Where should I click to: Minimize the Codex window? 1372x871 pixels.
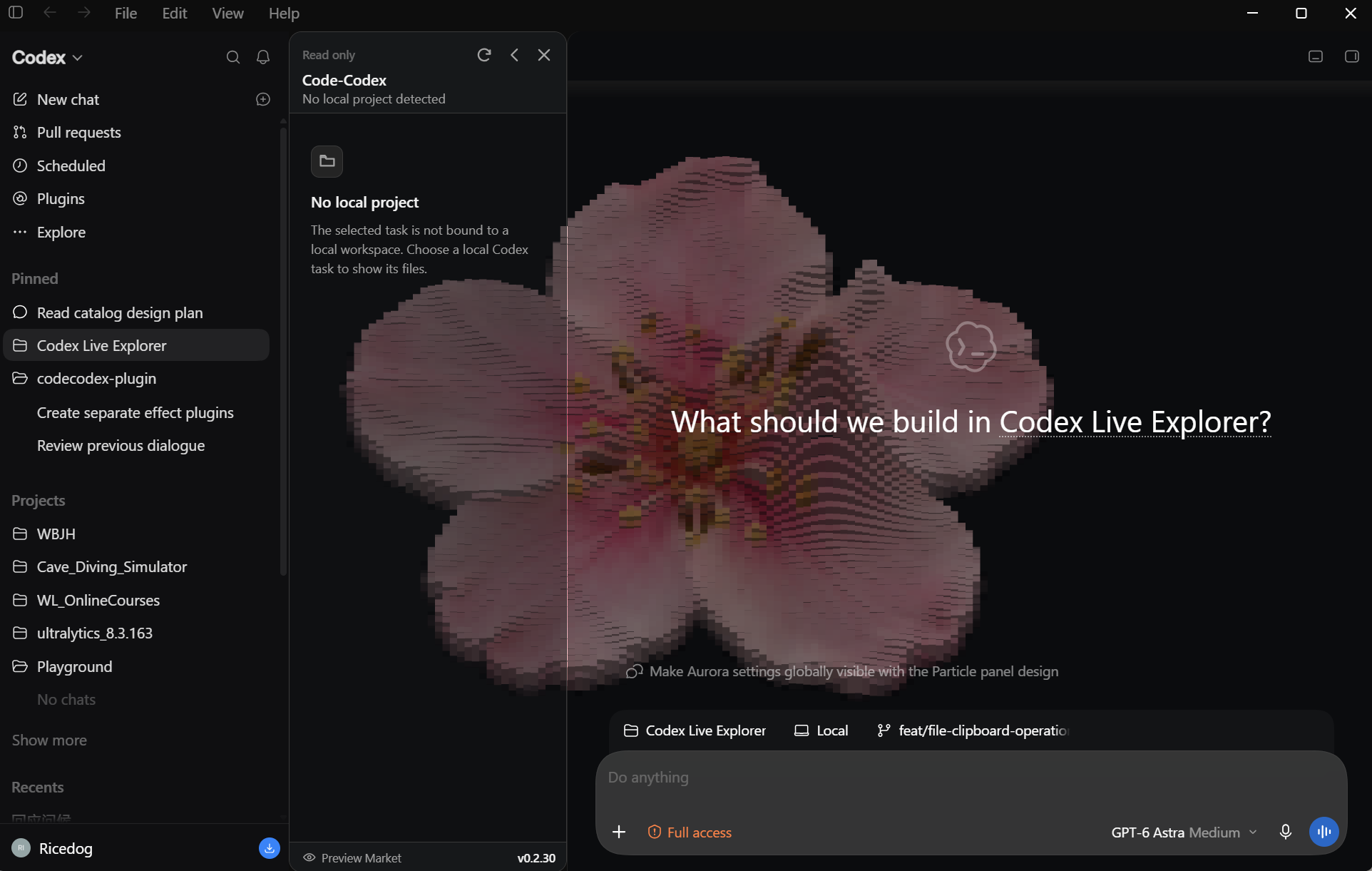tap(1252, 13)
